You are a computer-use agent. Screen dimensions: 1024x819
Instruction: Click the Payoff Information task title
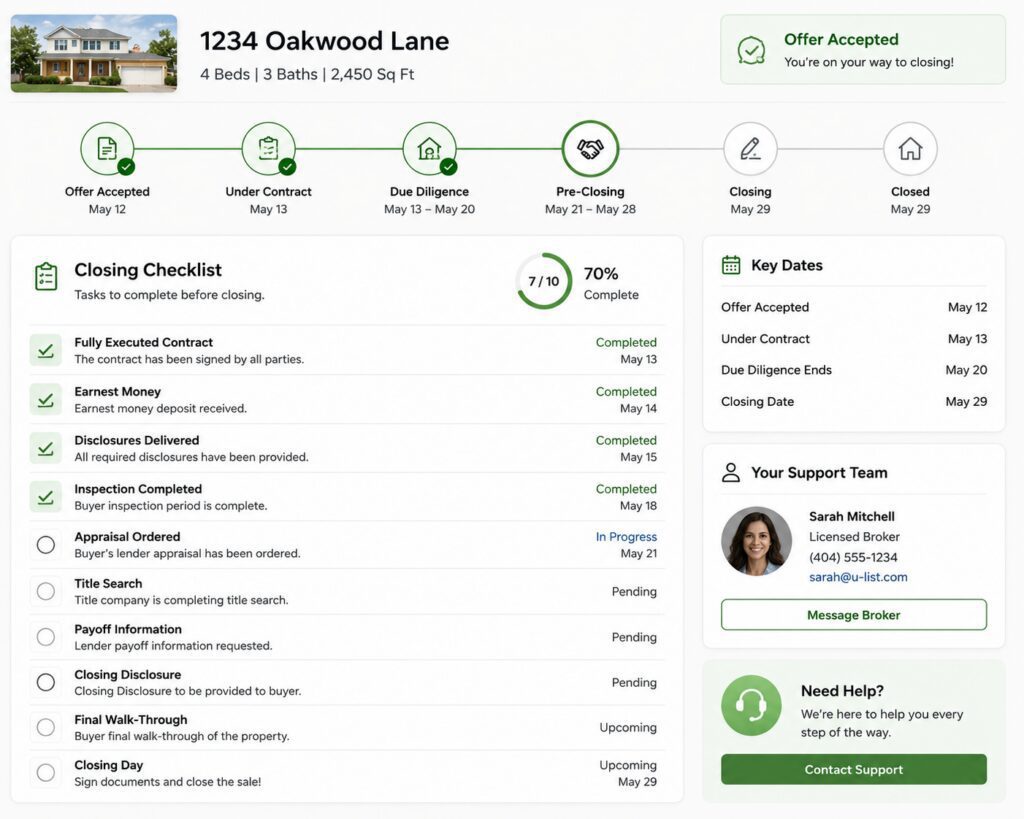pos(128,629)
